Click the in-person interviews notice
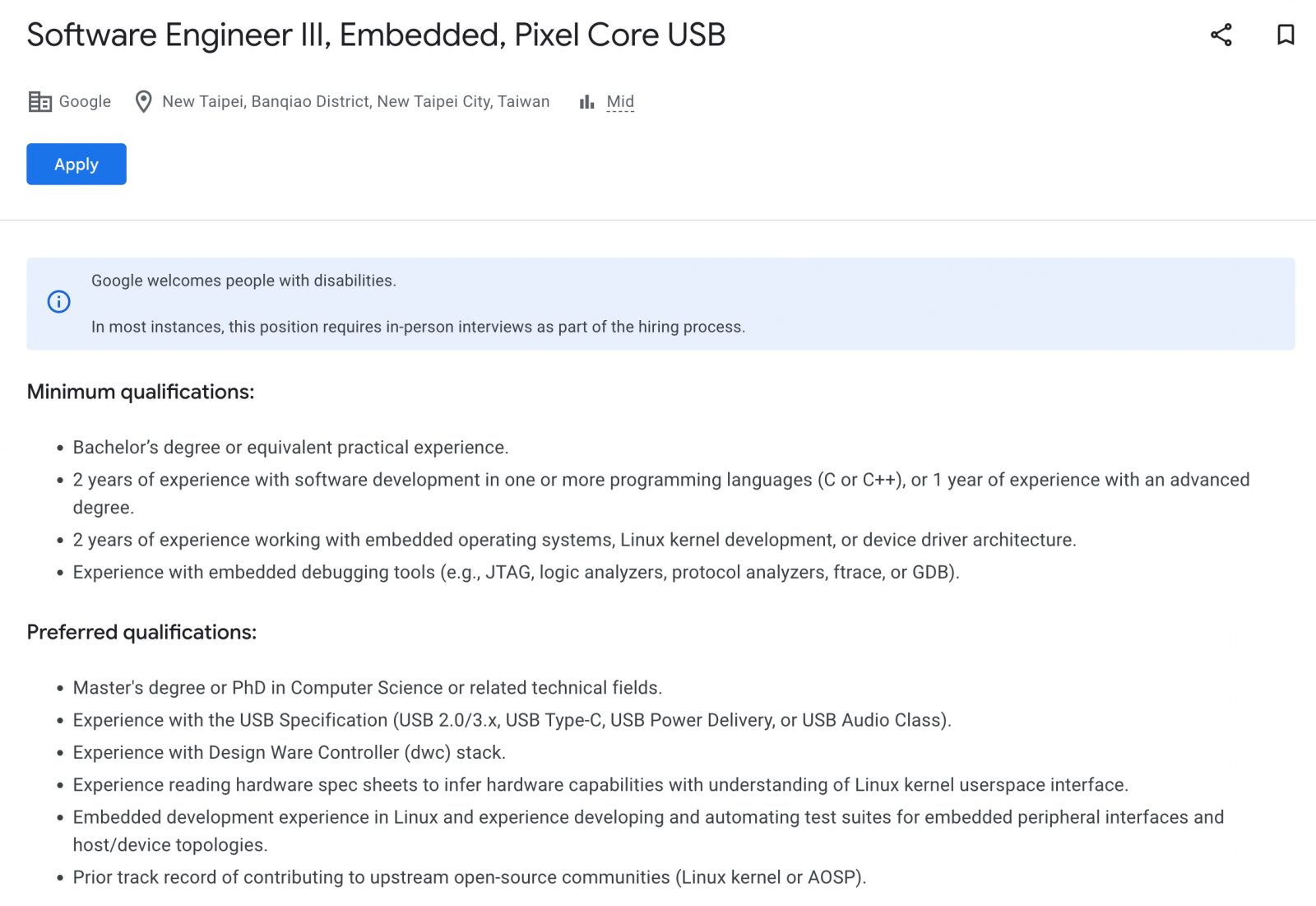 coord(418,327)
